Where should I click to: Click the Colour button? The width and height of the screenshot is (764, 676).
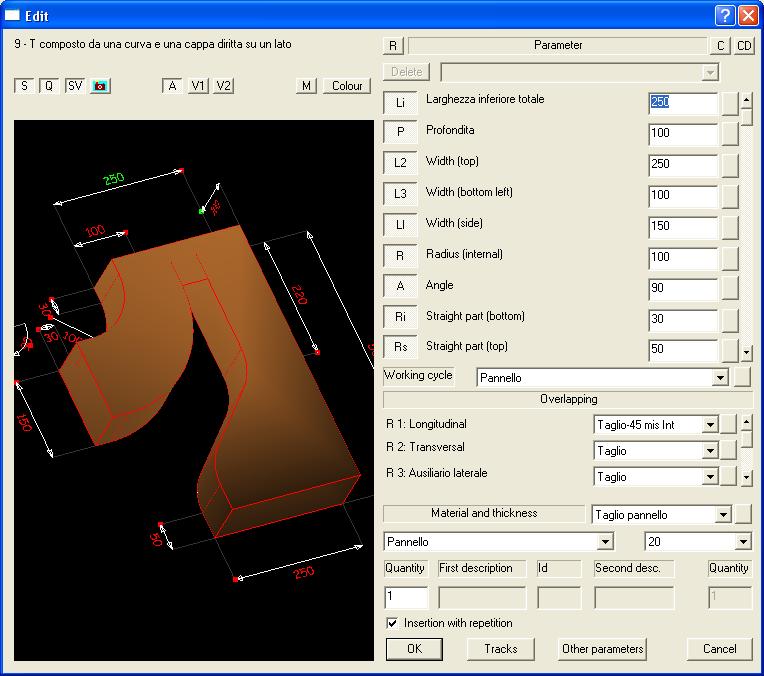pyautogui.click(x=347, y=86)
